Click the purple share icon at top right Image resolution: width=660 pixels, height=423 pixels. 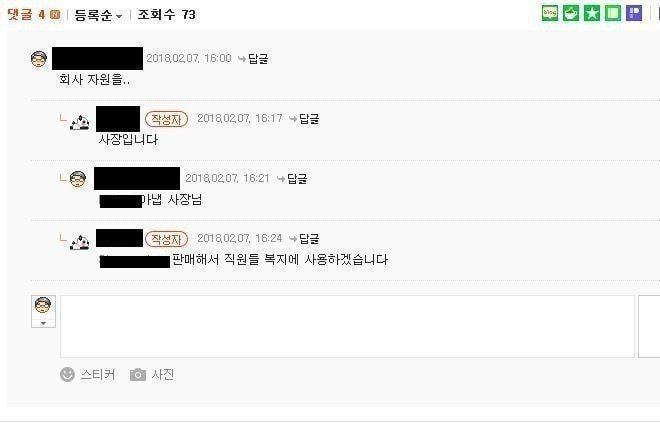point(634,13)
